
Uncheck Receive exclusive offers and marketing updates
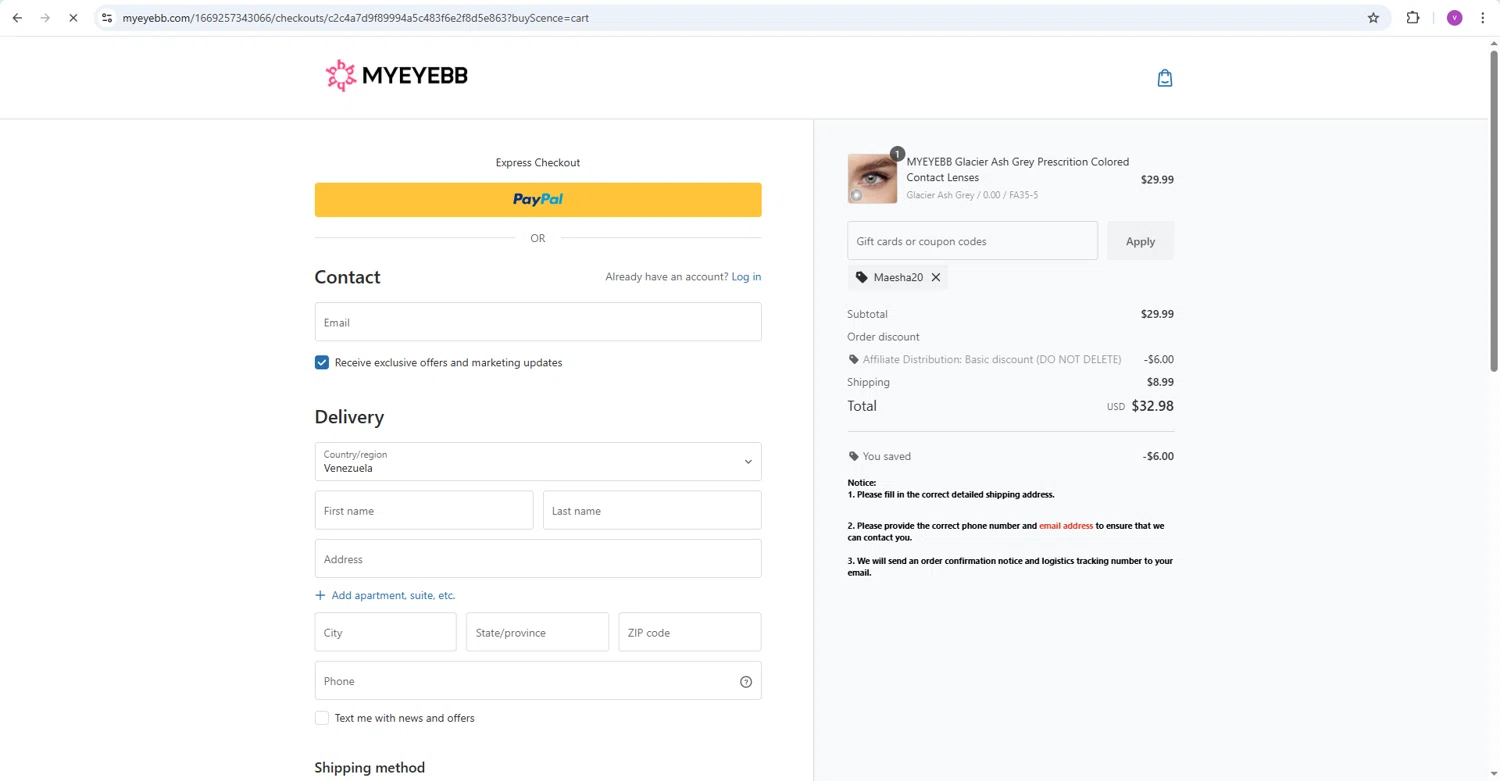tap(322, 362)
